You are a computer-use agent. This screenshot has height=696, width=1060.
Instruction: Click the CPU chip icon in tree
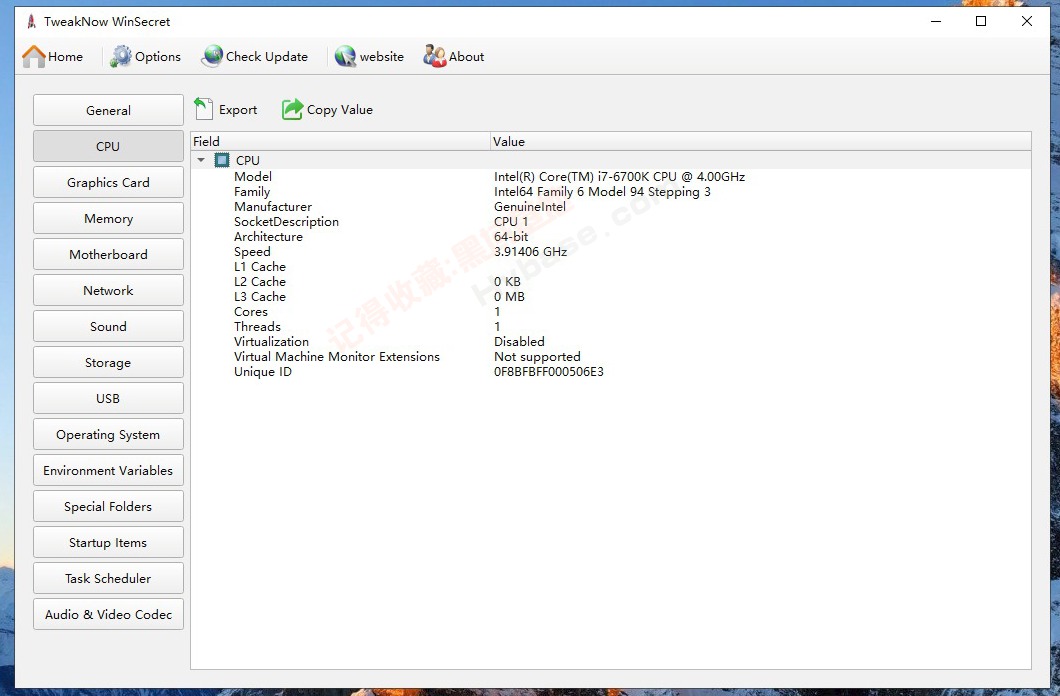click(x=222, y=160)
